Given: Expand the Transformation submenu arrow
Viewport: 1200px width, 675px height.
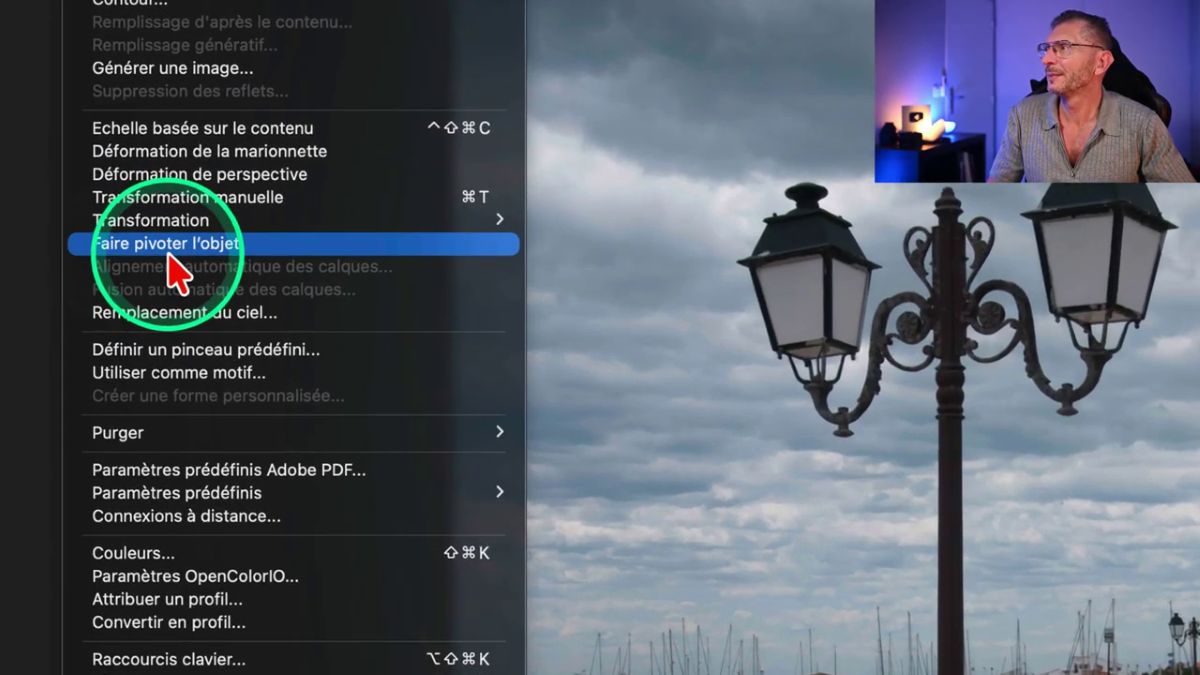Looking at the screenshot, I should [x=500, y=219].
